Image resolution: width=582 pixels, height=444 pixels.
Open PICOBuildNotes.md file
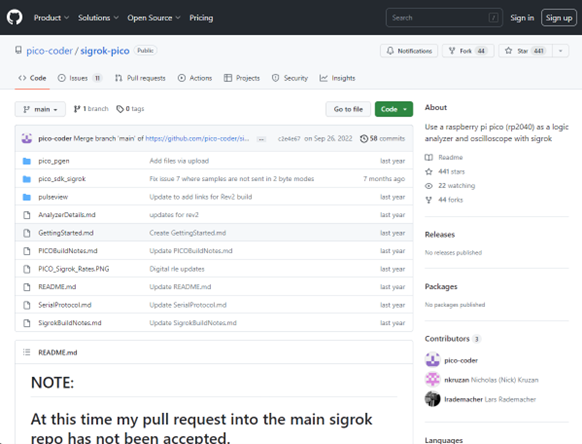point(68,251)
